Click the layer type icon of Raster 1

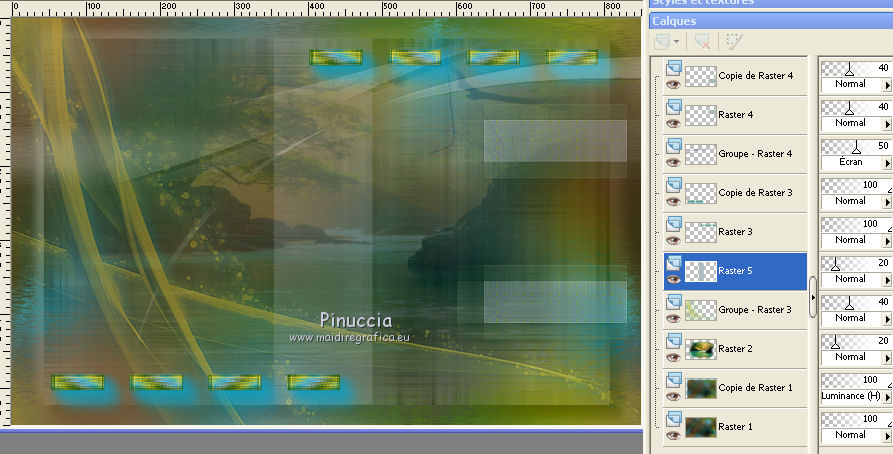[x=674, y=419]
